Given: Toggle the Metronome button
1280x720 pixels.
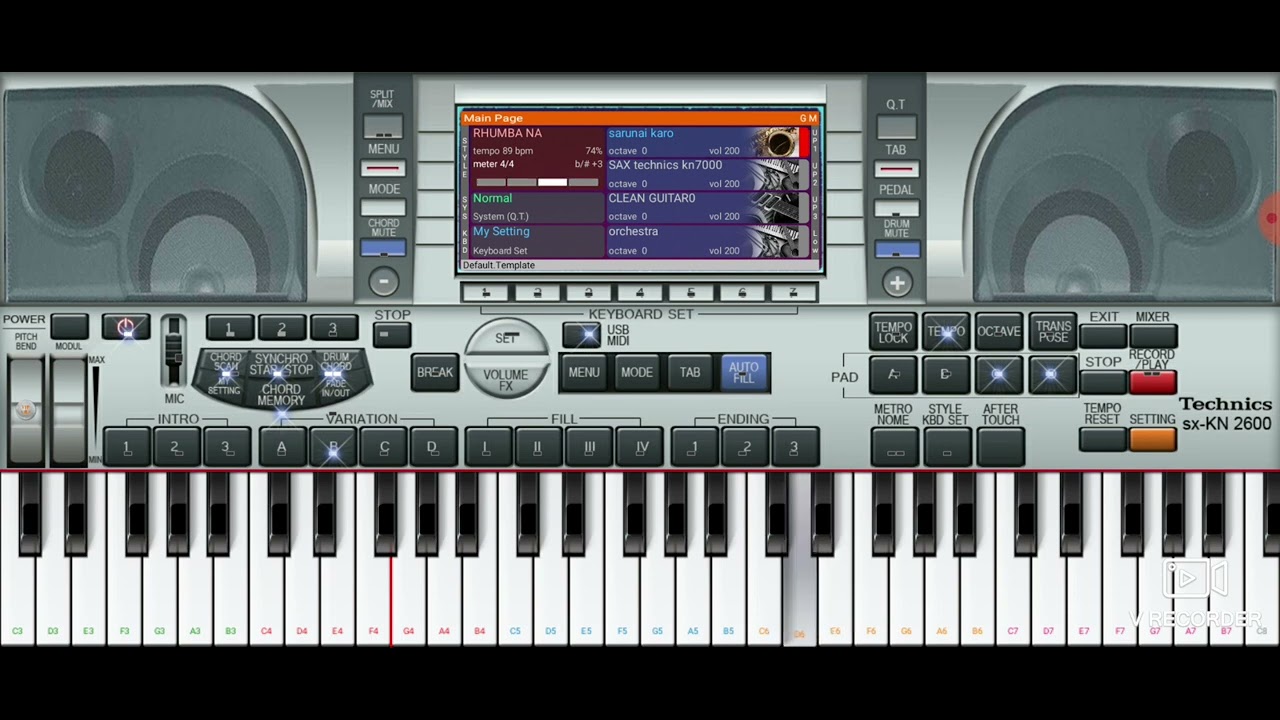Looking at the screenshot, I should pos(895,448).
